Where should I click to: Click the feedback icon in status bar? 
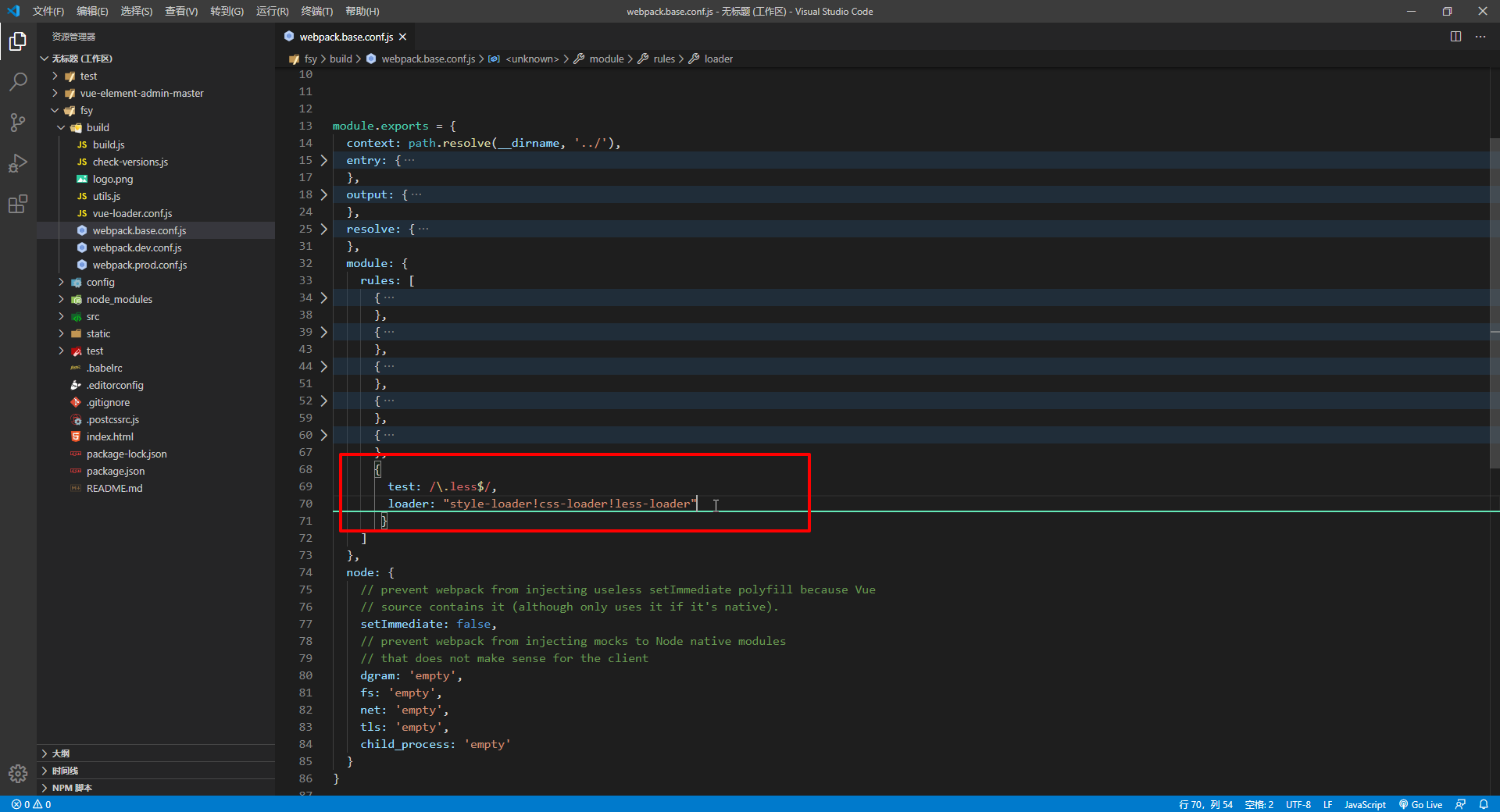1460,804
